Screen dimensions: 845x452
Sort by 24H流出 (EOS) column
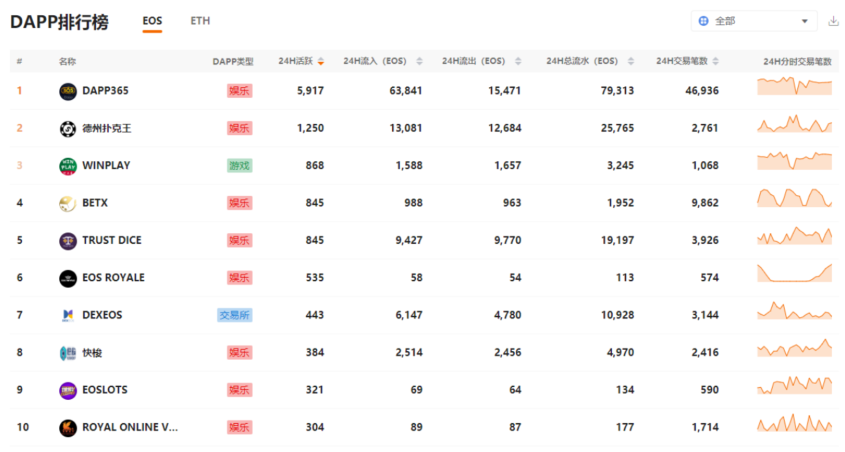[x=518, y=61]
